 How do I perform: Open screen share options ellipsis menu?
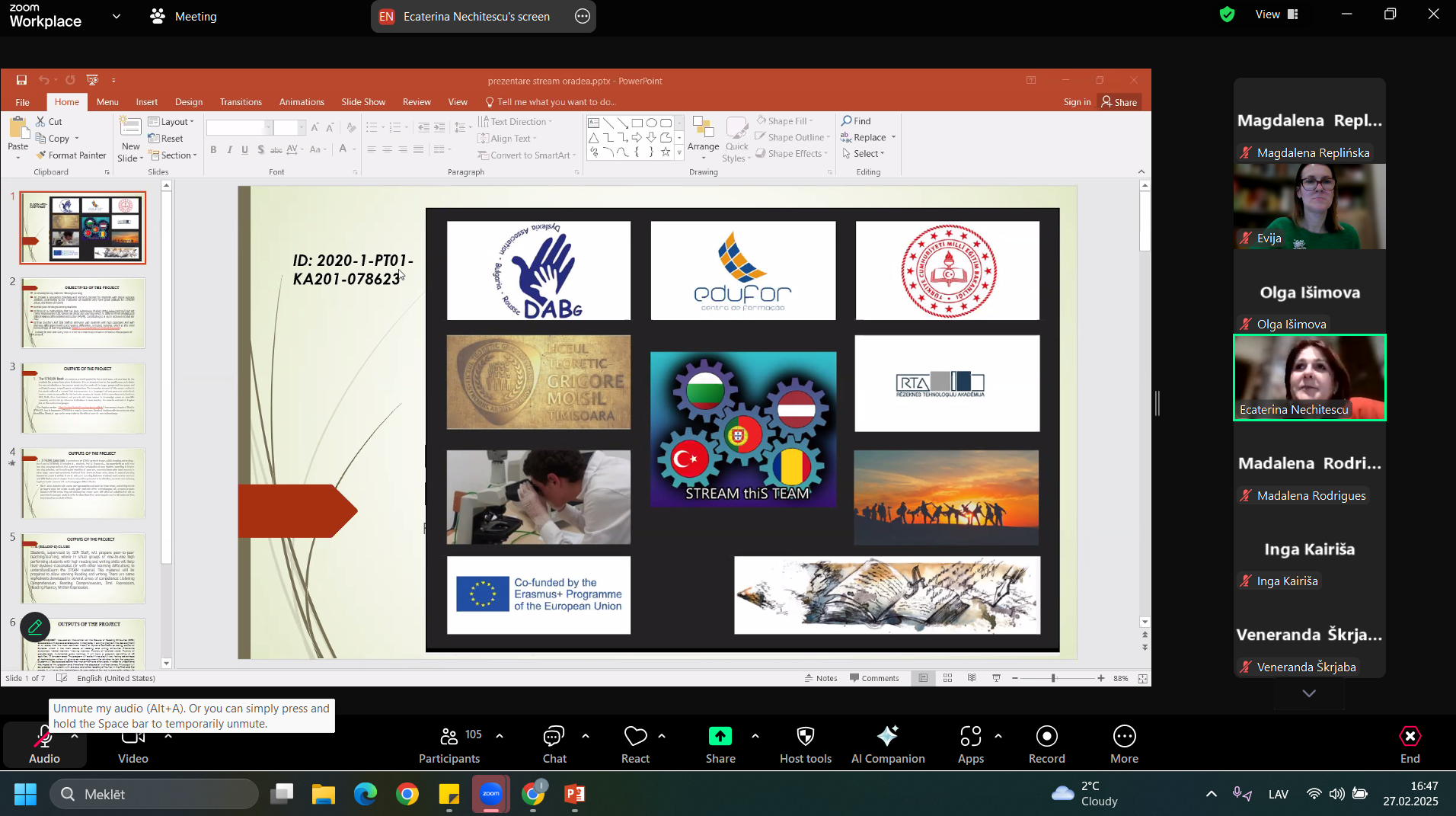583,17
